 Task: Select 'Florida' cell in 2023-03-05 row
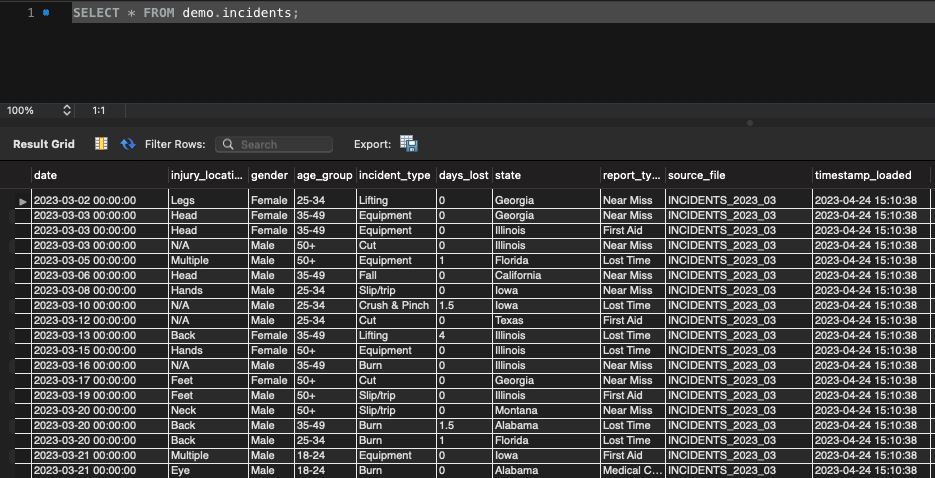point(546,260)
